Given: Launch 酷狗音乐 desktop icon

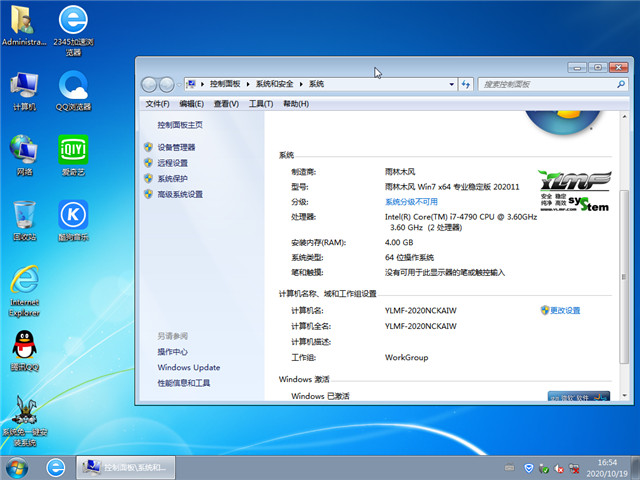Looking at the screenshot, I should tap(73, 221).
